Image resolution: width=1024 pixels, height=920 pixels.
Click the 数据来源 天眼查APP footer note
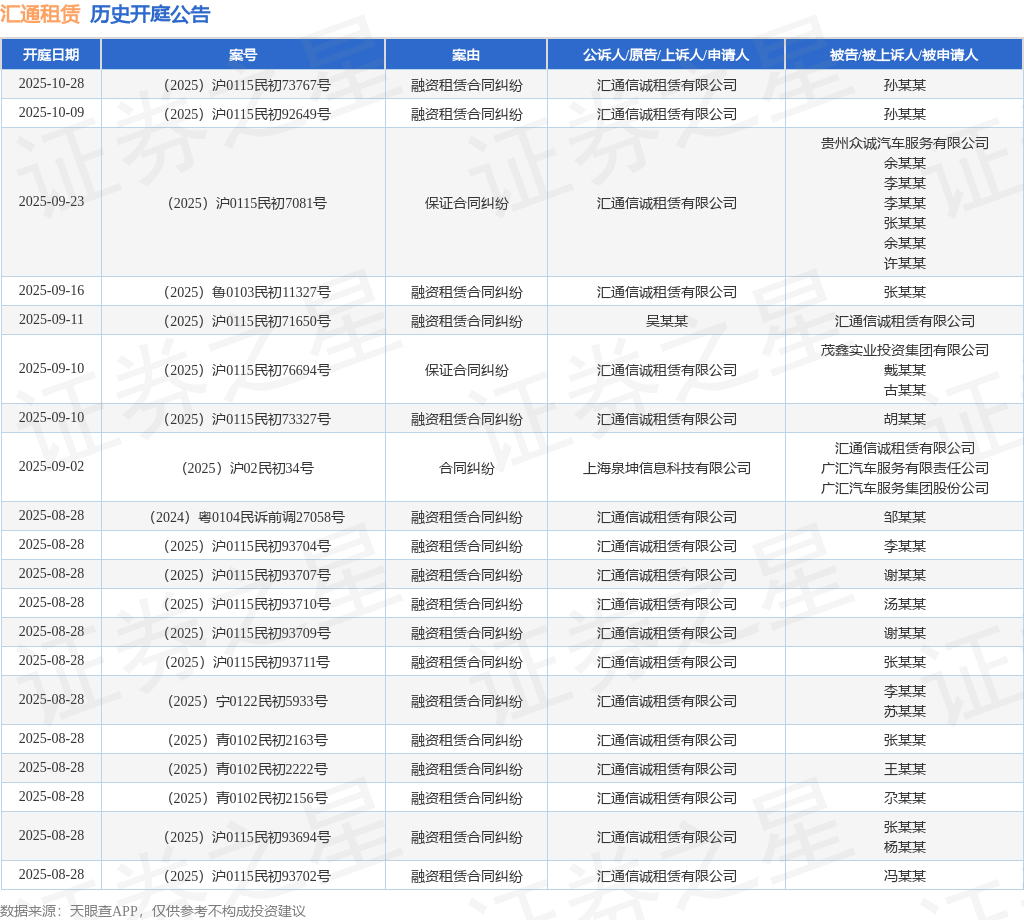[153, 911]
